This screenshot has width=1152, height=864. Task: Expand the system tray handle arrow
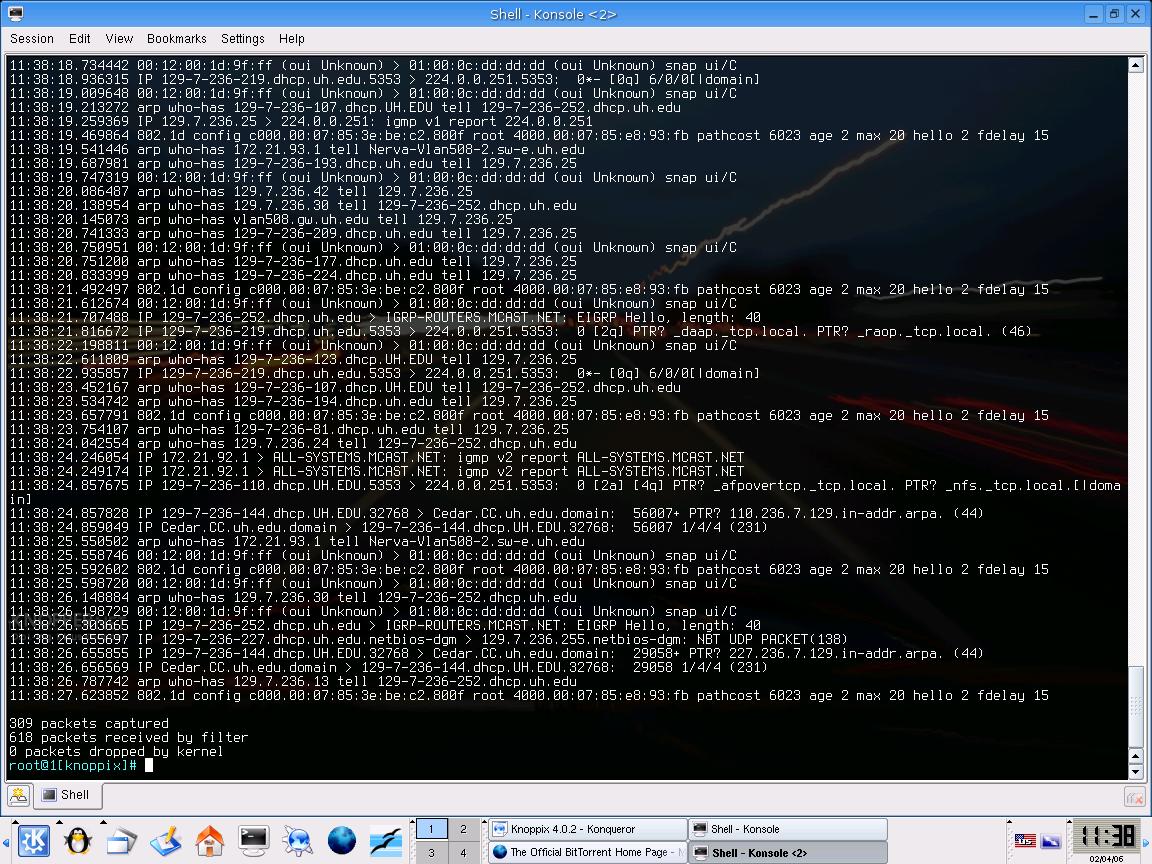pos(1009,822)
